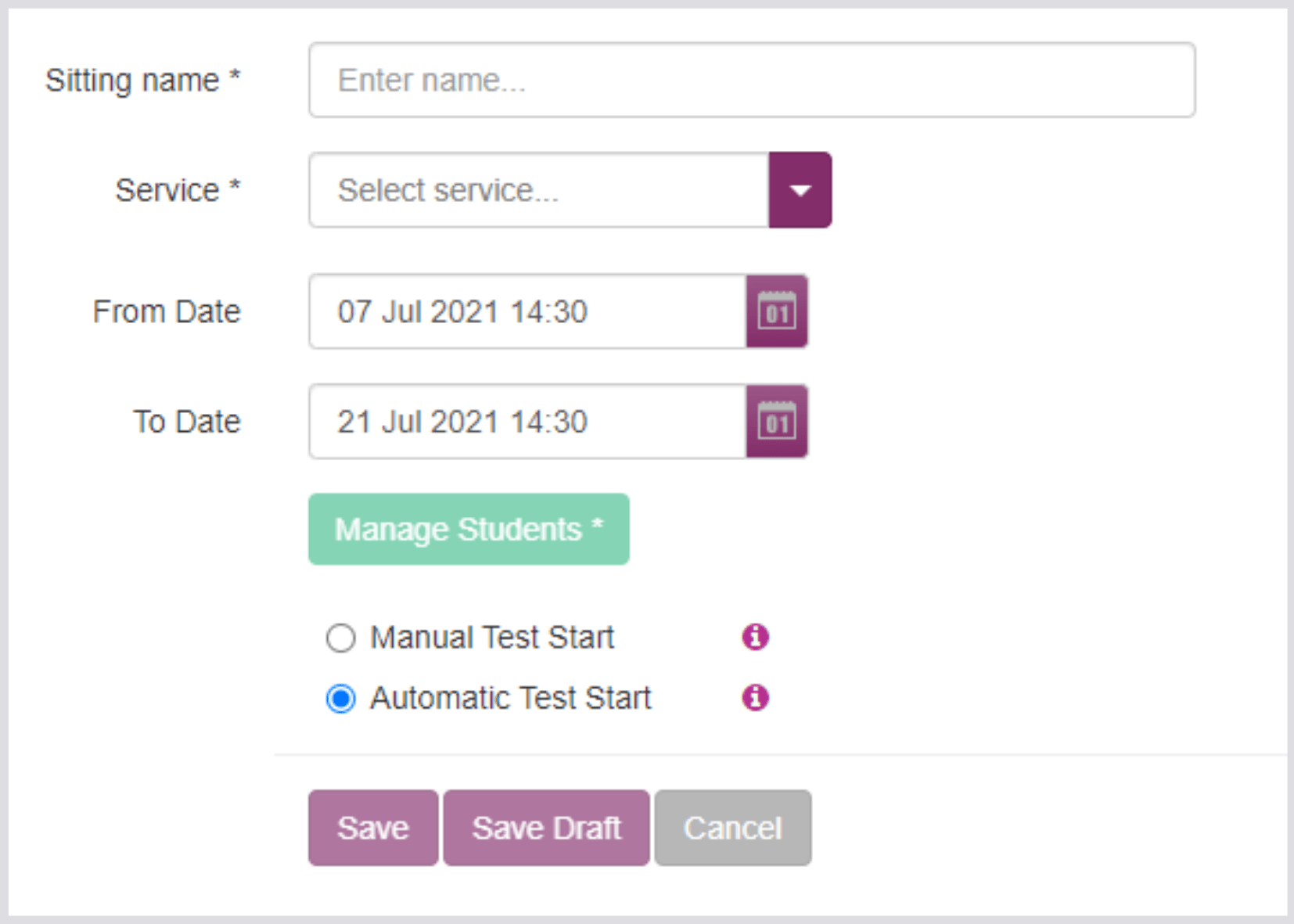Click the Sitting name label
Image resolution: width=1294 pixels, height=924 pixels.
click(142, 81)
